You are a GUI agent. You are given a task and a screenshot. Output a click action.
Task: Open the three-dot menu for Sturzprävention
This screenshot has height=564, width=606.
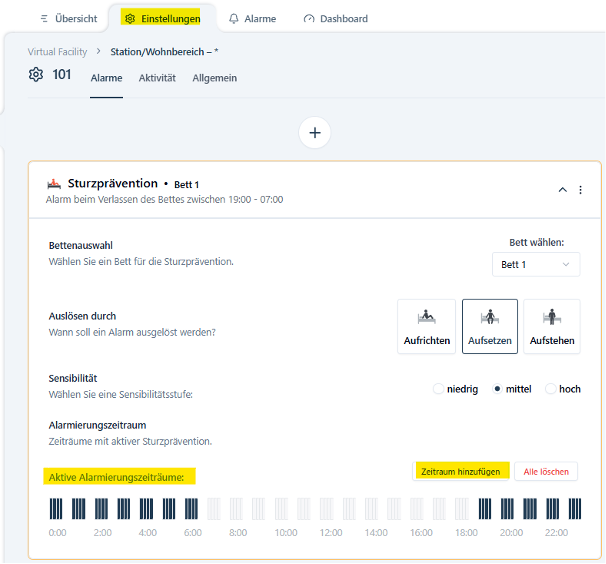tap(581, 190)
